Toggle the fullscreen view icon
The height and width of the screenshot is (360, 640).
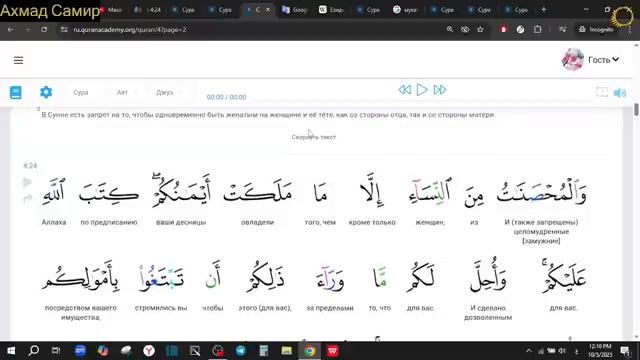602,92
